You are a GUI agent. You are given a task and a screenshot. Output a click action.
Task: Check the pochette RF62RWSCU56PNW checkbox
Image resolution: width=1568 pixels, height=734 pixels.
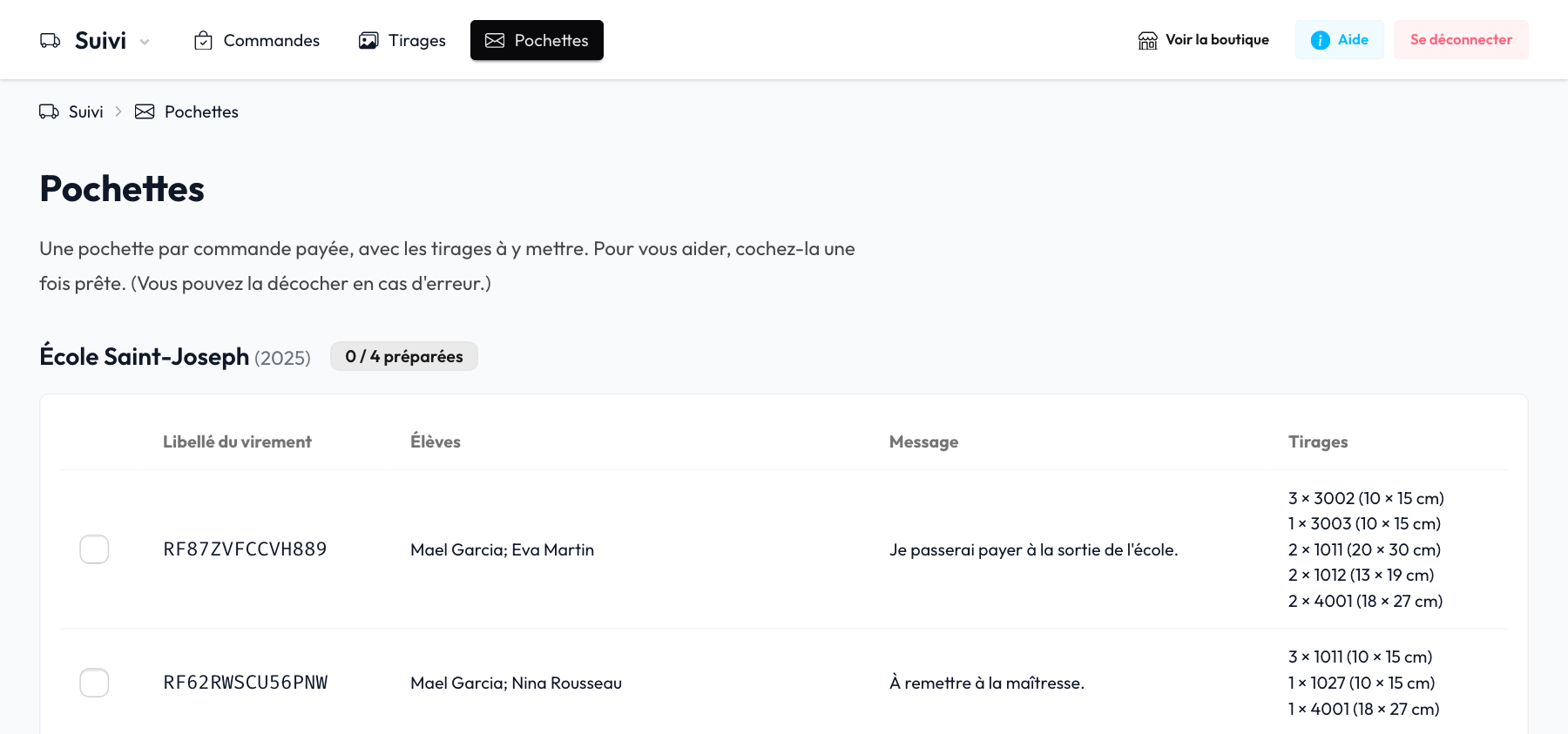tap(94, 683)
